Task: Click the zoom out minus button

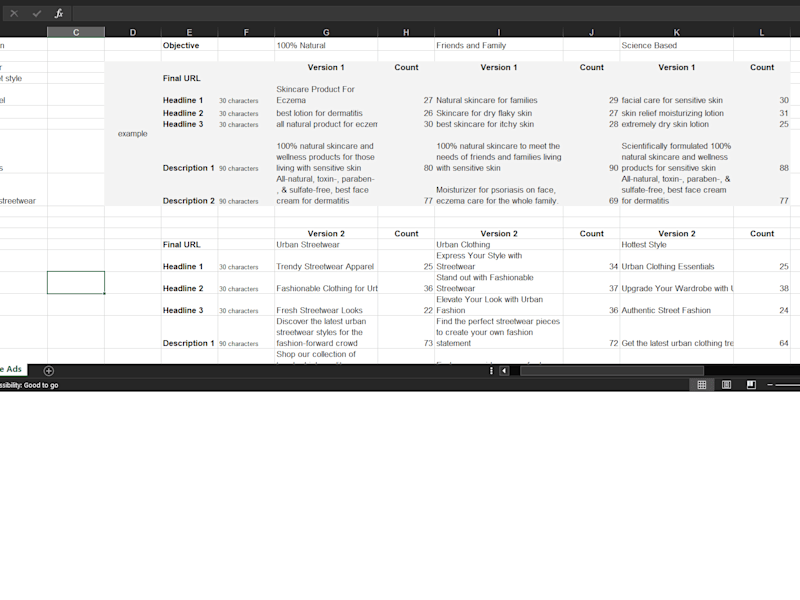Action: point(770,385)
